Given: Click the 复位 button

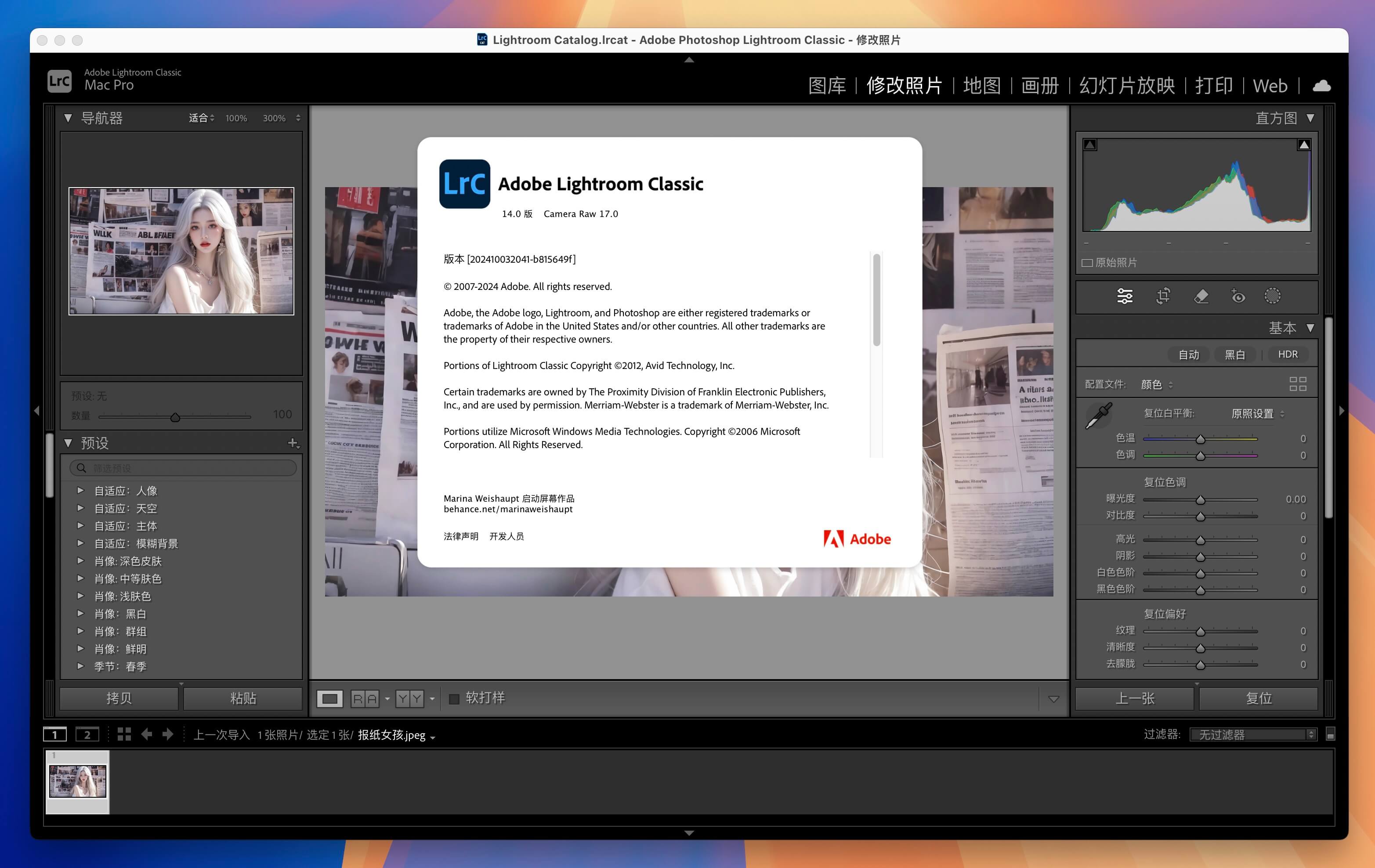Looking at the screenshot, I should [x=1259, y=698].
